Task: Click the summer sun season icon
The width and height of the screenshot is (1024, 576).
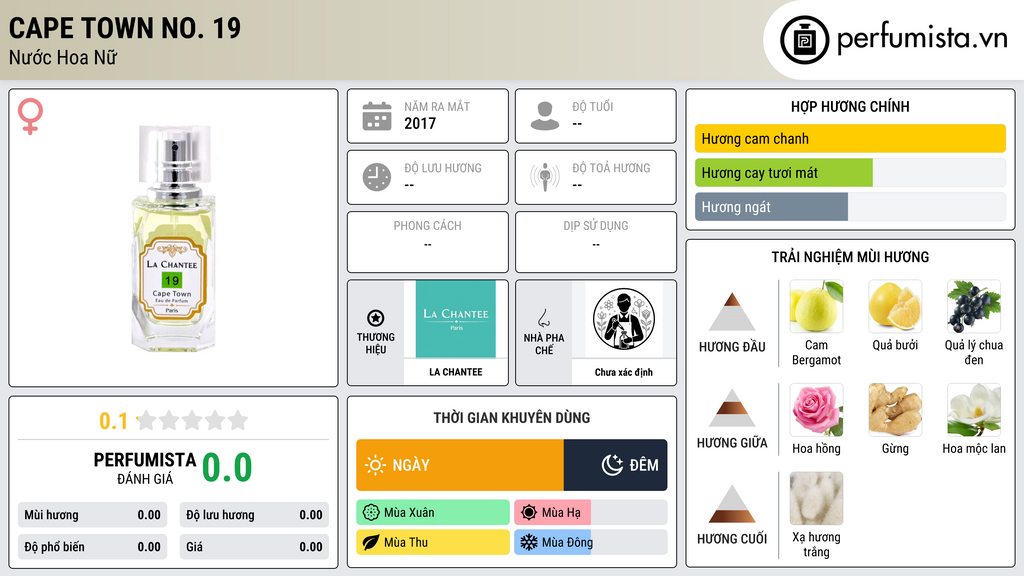Action: 529,513
